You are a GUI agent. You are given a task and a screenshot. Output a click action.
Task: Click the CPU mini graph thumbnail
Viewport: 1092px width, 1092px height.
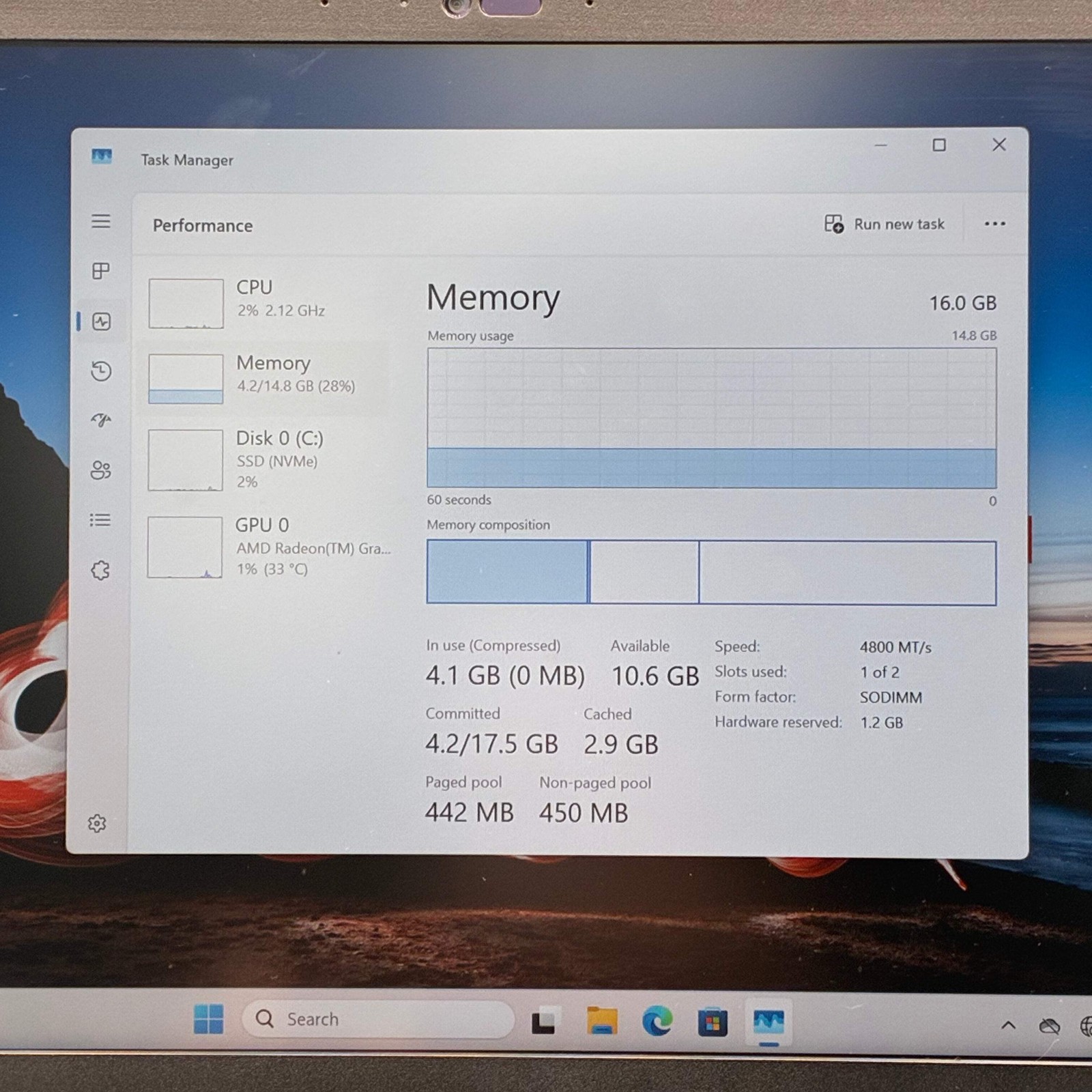(186, 303)
